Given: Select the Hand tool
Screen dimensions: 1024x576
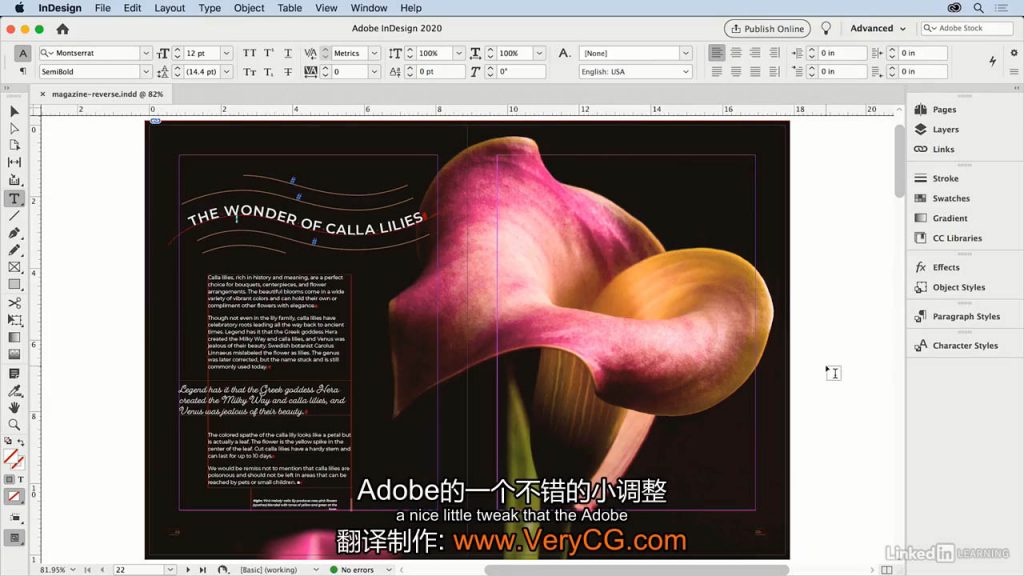Looking at the screenshot, I should pos(14,408).
